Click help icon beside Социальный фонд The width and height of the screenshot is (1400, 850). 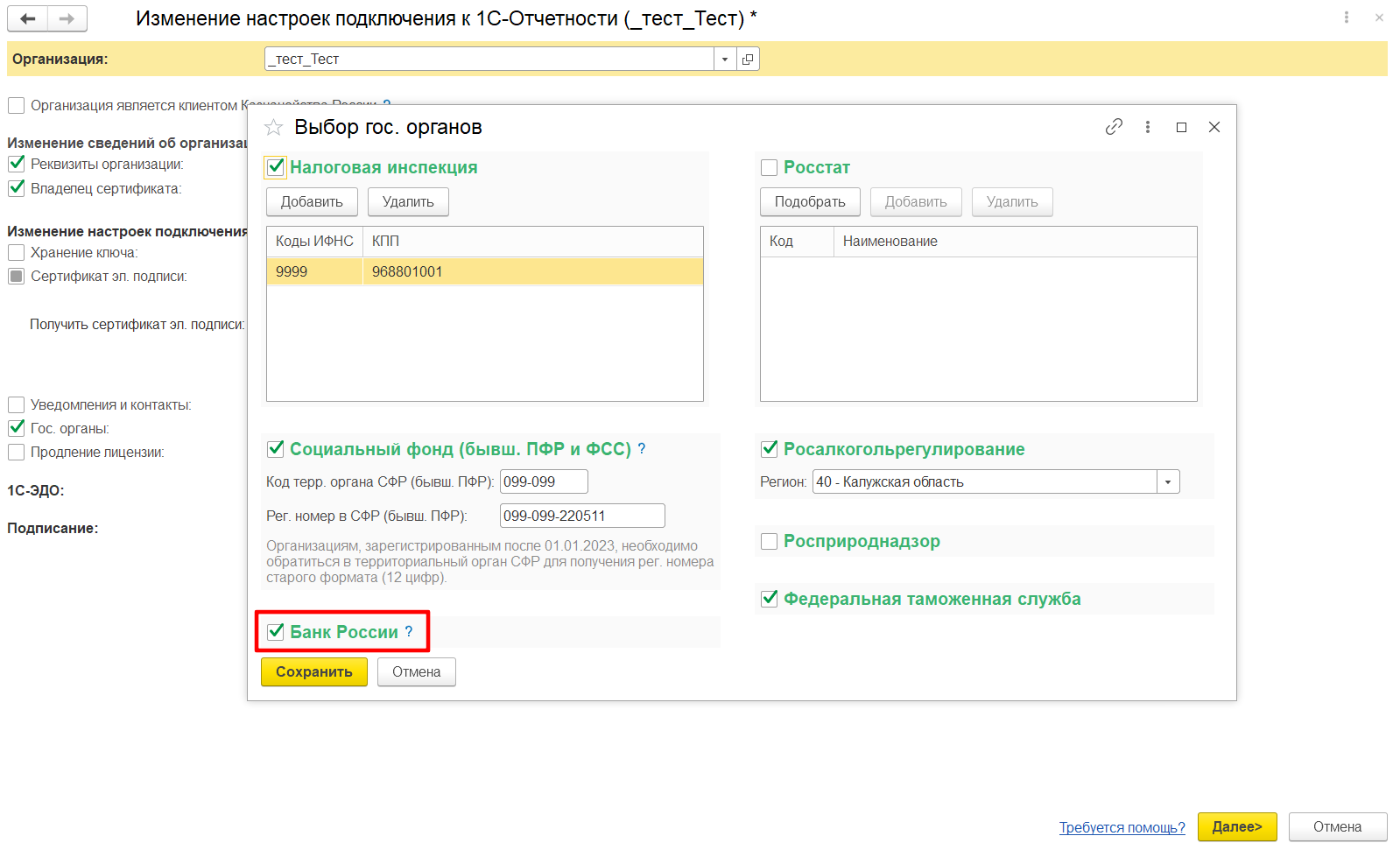(642, 448)
